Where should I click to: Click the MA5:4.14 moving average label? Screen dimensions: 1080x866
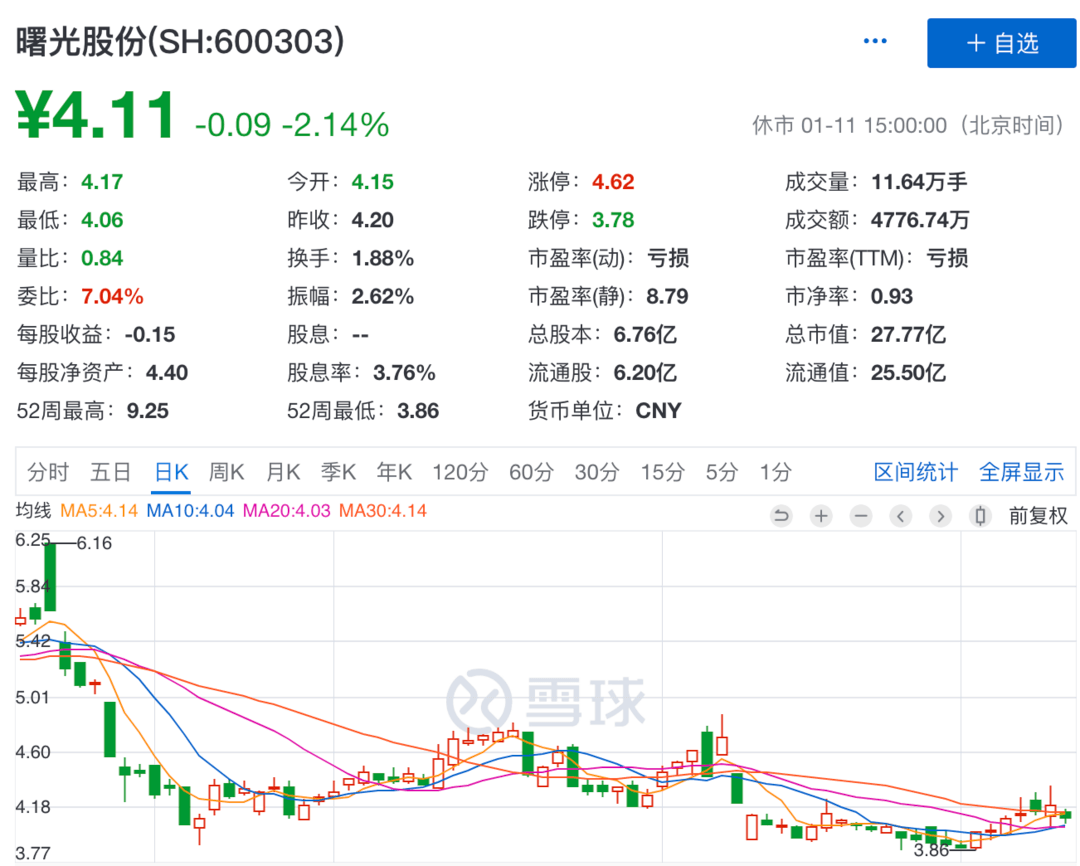99,511
